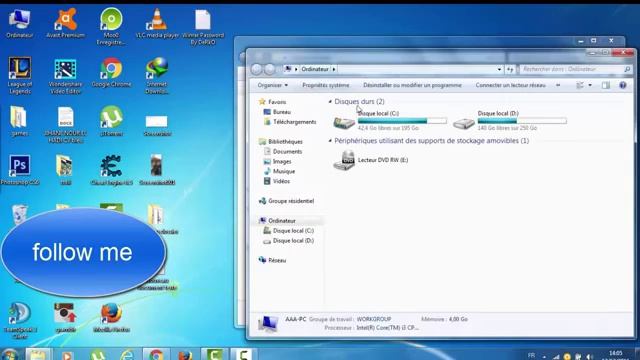This screenshot has height=360, width=640.
Task: Open the view options dropdown arrow
Action: click(590, 85)
